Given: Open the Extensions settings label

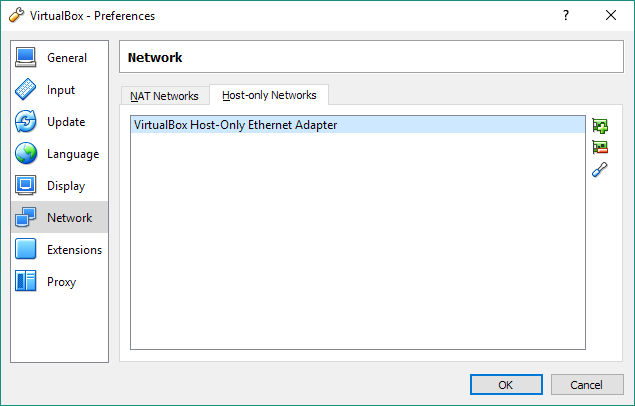Looking at the screenshot, I should (x=75, y=250).
